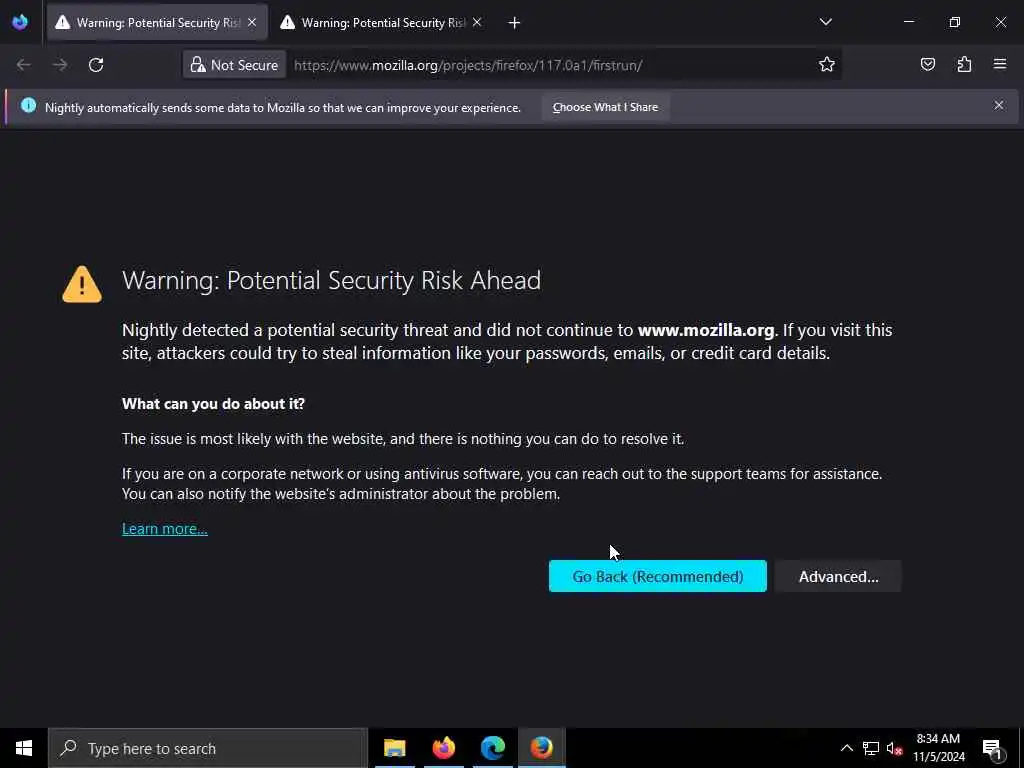Open Firefox from the taskbar
Screen dimensions: 1024x768
pos(443,748)
